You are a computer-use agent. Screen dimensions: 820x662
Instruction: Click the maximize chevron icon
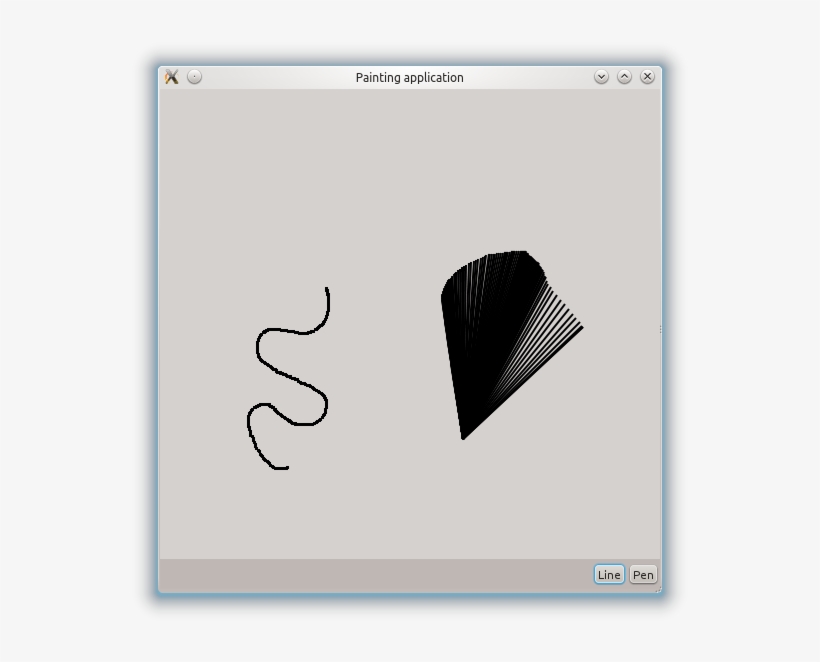pyautogui.click(x=624, y=76)
